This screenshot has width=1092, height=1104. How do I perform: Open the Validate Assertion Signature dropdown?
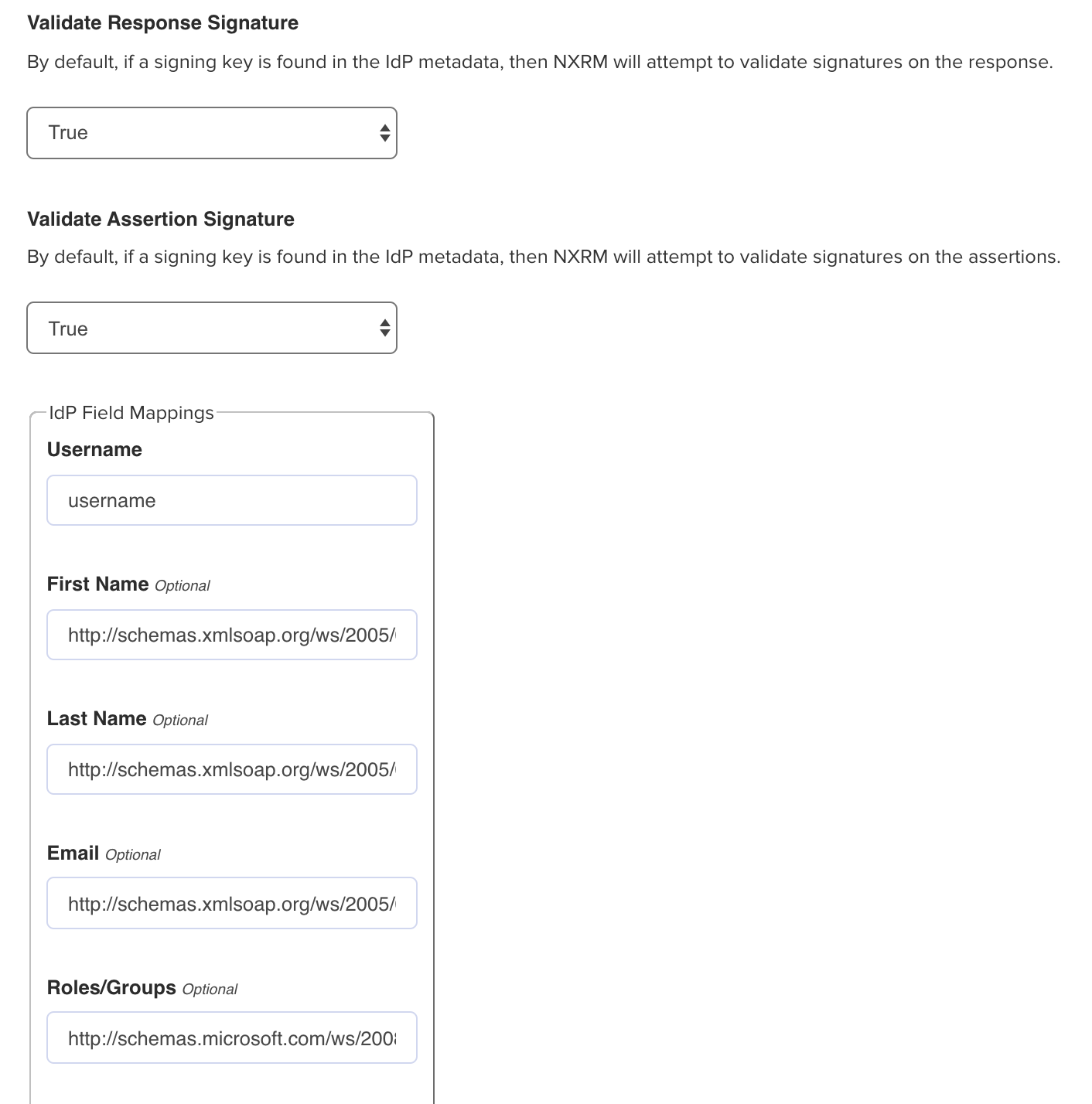211,329
